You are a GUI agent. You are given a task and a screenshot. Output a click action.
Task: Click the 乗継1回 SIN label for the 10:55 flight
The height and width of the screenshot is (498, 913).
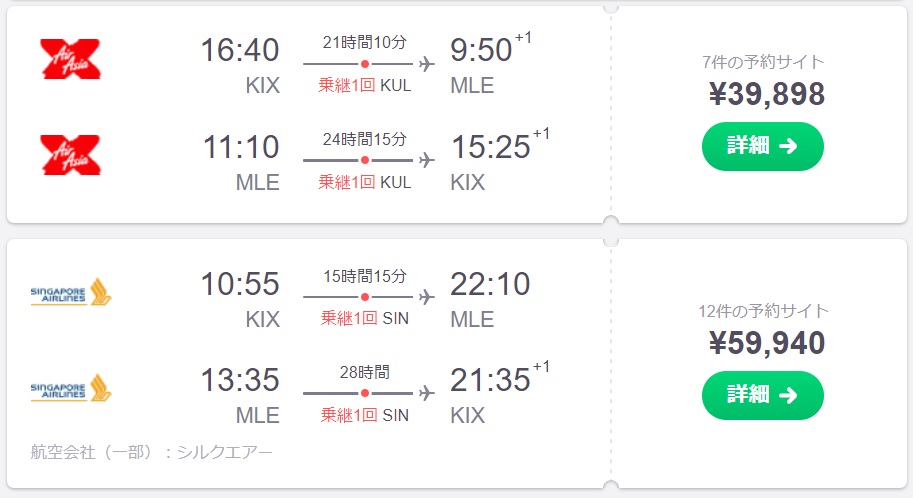pos(365,318)
